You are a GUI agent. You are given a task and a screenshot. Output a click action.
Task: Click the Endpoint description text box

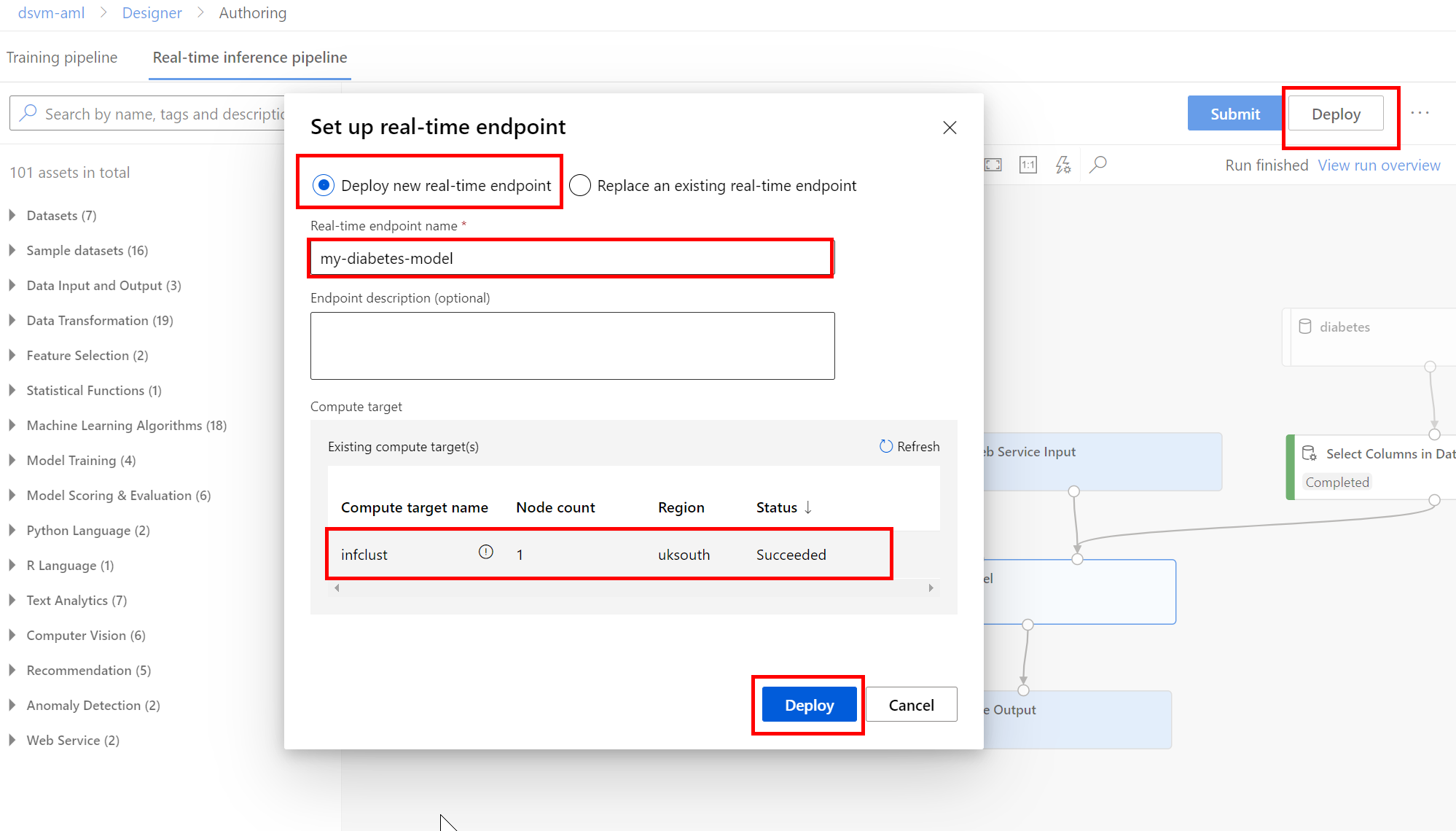(572, 346)
